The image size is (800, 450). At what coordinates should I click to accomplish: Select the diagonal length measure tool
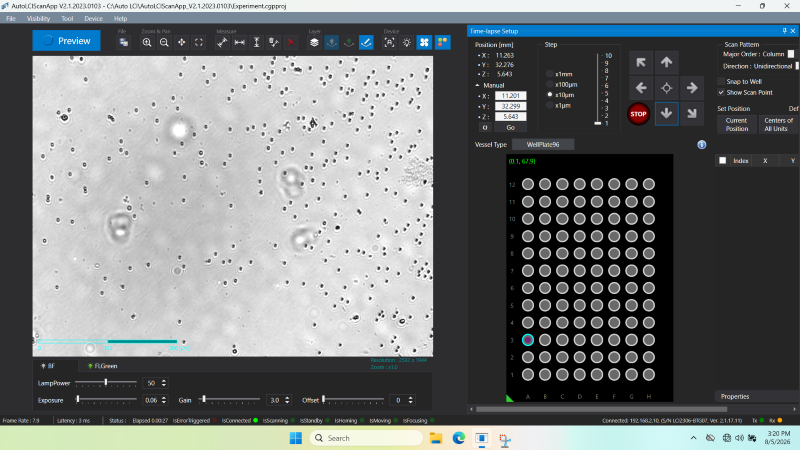tap(222, 42)
